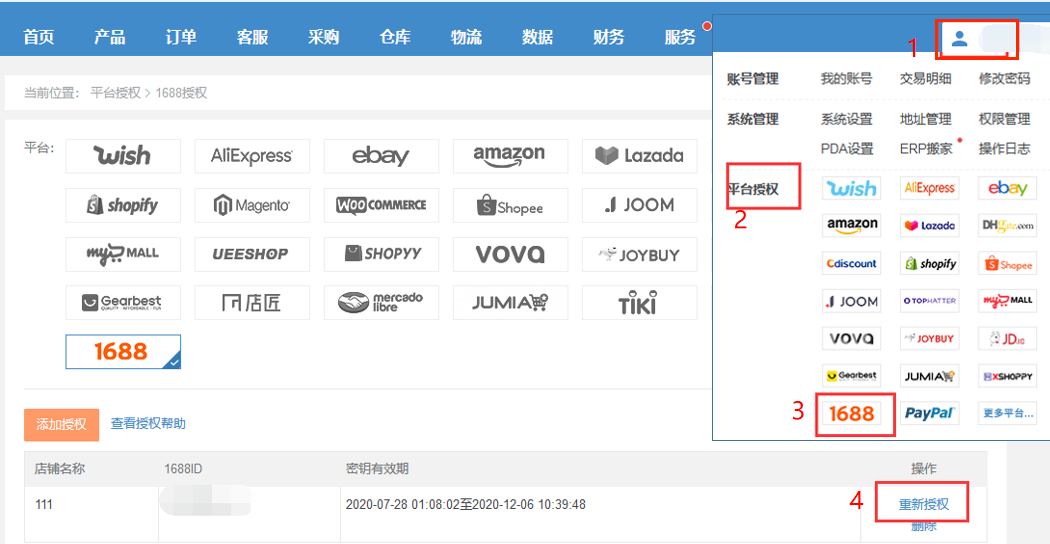Open the 服务 services menu
Viewport: 1050px width, 544px height.
pos(680,37)
